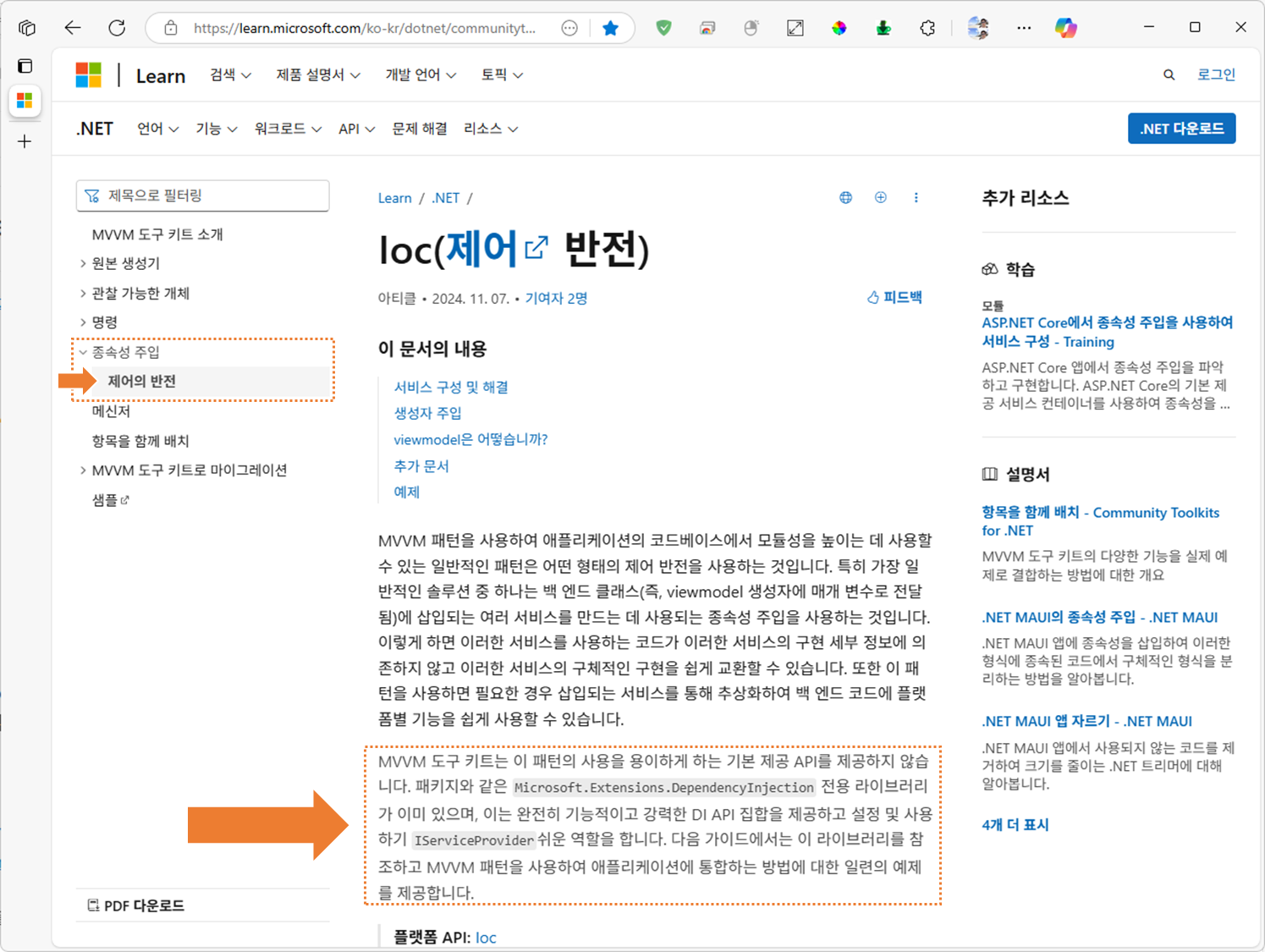Open the profile avatar icon

pos(978,28)
